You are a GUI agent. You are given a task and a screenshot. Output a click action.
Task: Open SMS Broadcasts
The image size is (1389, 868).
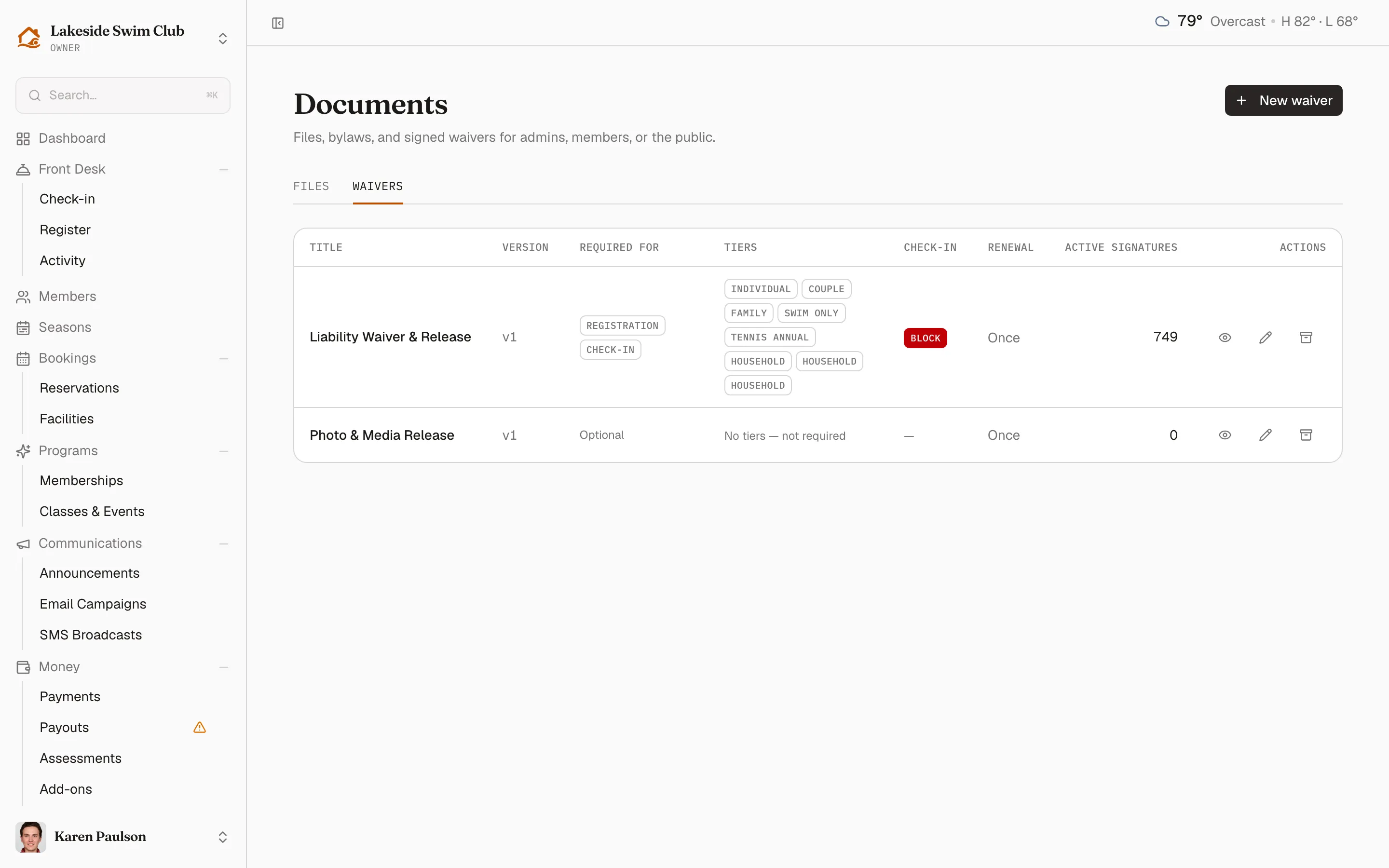pyautogui.click(x=91, y=635)
